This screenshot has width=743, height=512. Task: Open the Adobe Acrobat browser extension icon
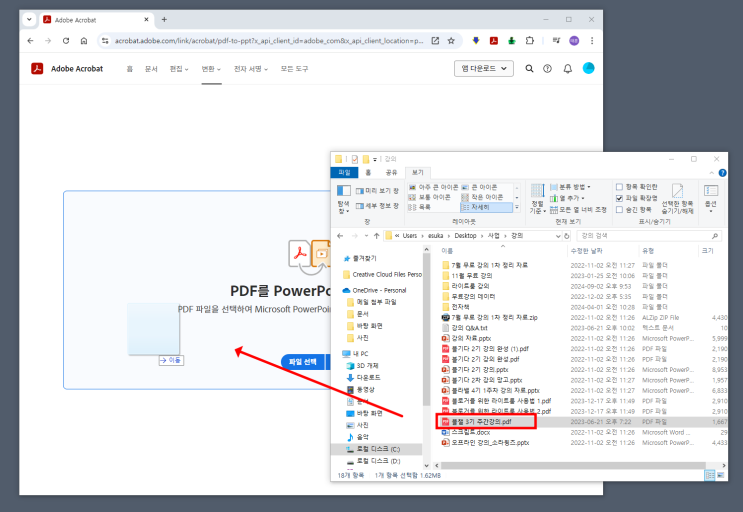click(x=494, y=41)
